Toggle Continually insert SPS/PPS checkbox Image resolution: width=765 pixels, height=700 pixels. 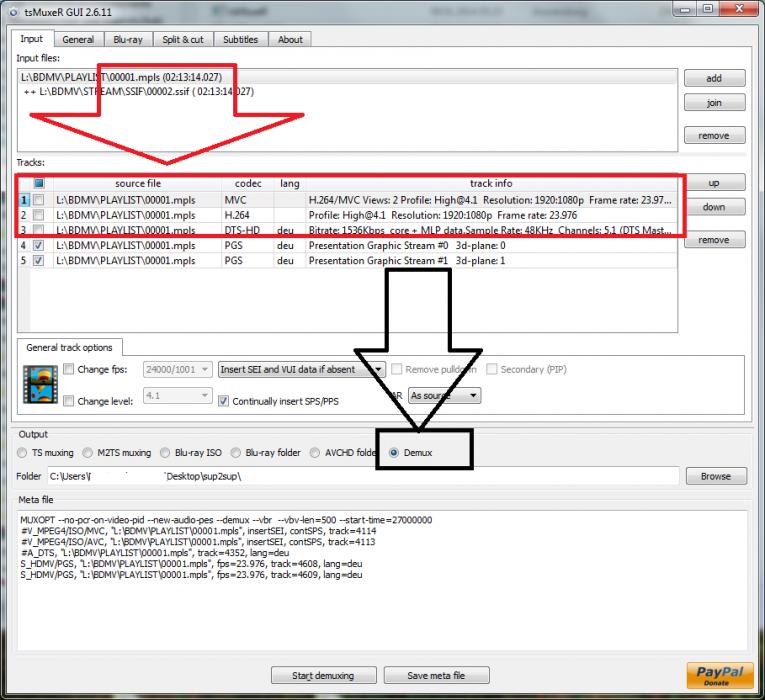(x=223, y=401)
